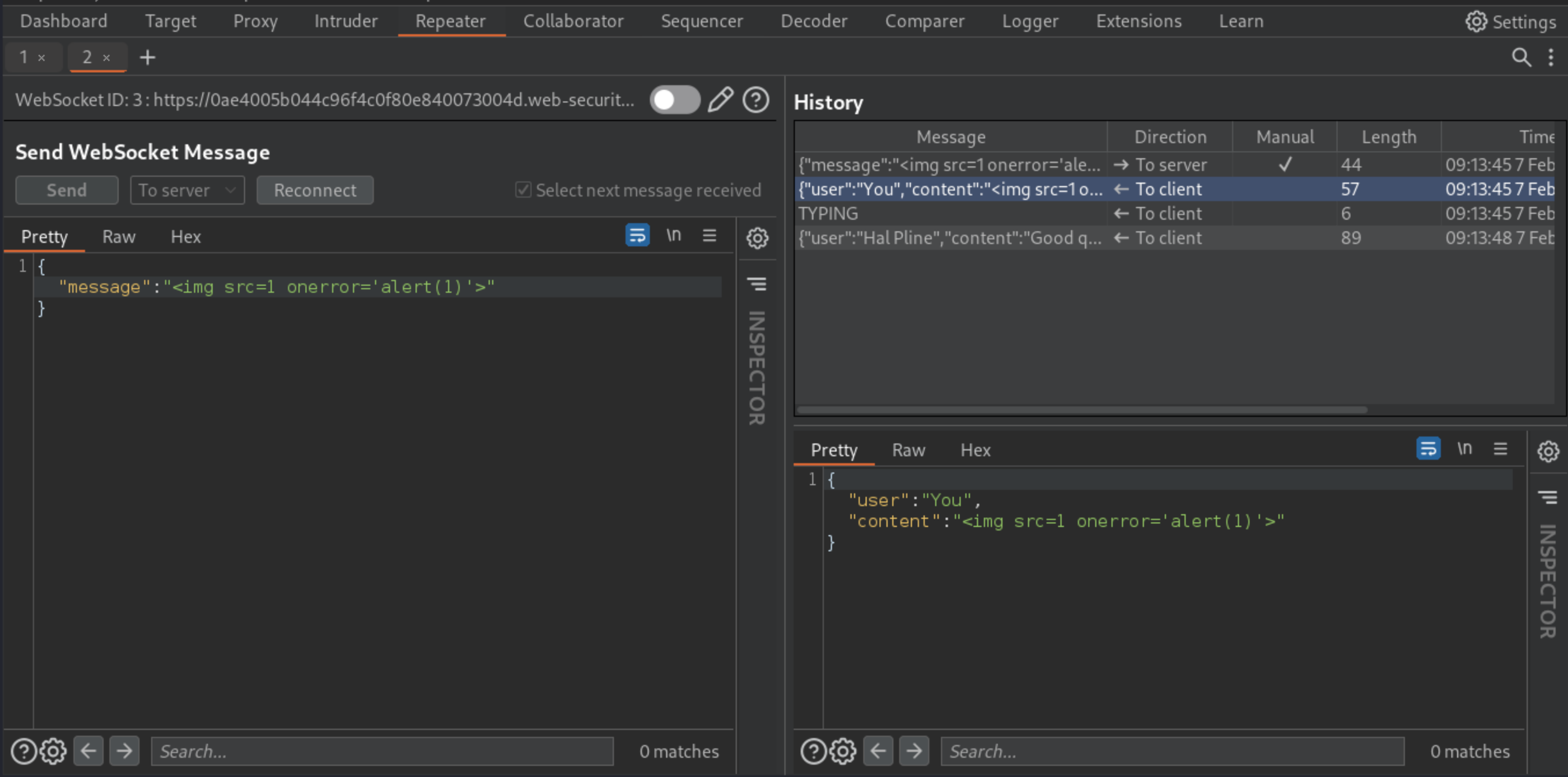The height and width of the screenshot is (777, 1568).
Task: Open the Comparer tab
Action: pyautogui.click(x=925, y=21)
